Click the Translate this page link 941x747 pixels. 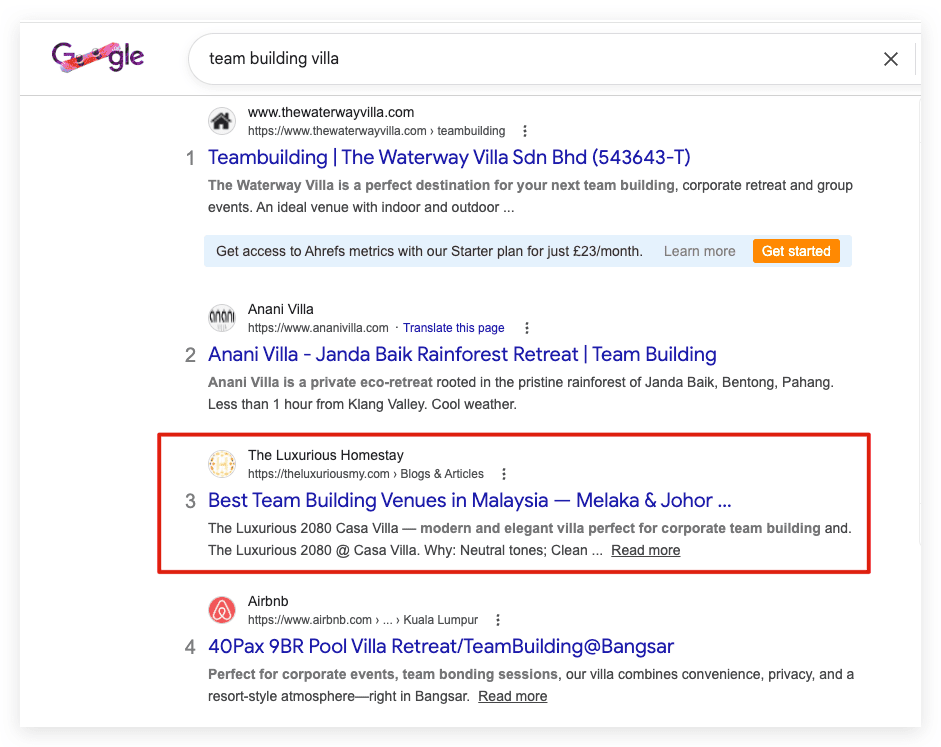453,328
